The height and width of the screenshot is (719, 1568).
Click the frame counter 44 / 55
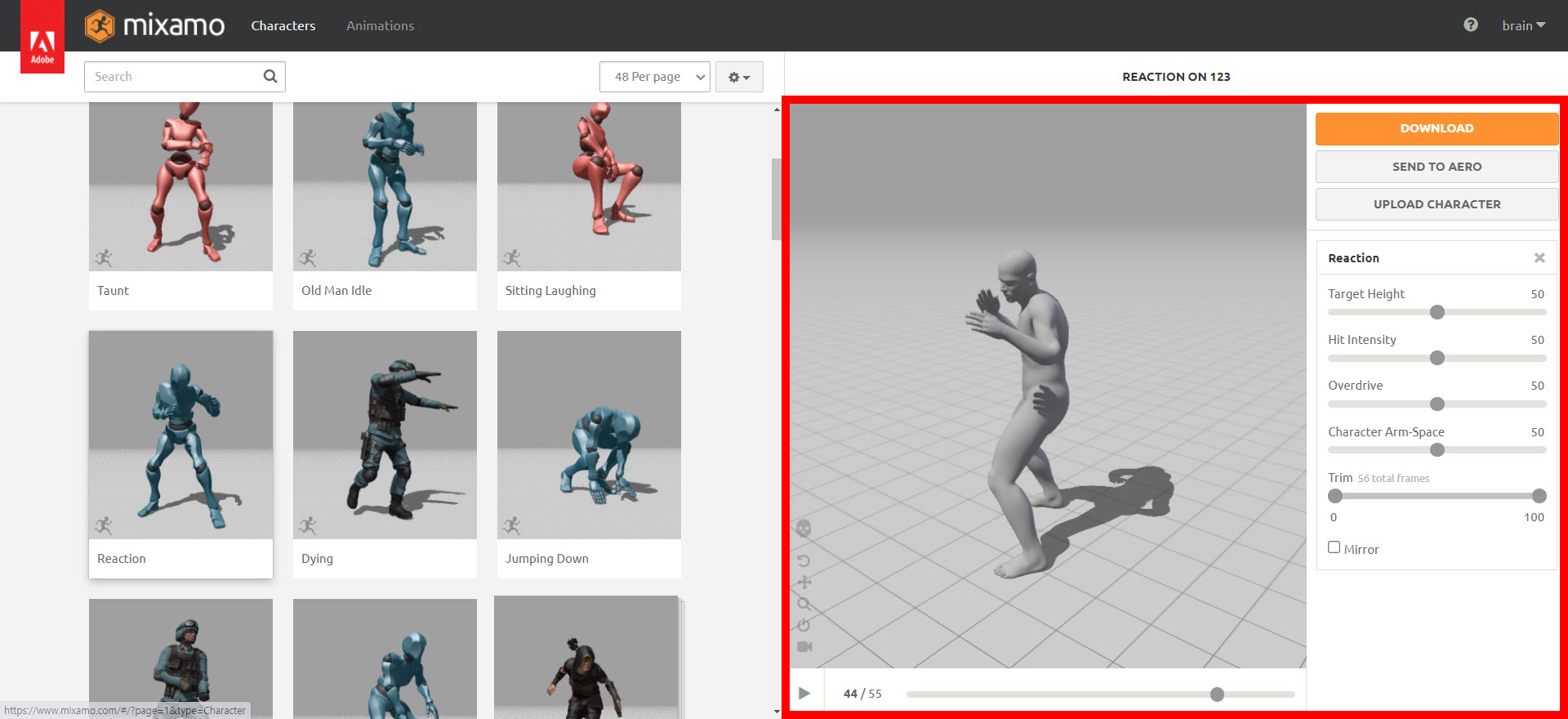click(862, 694)
